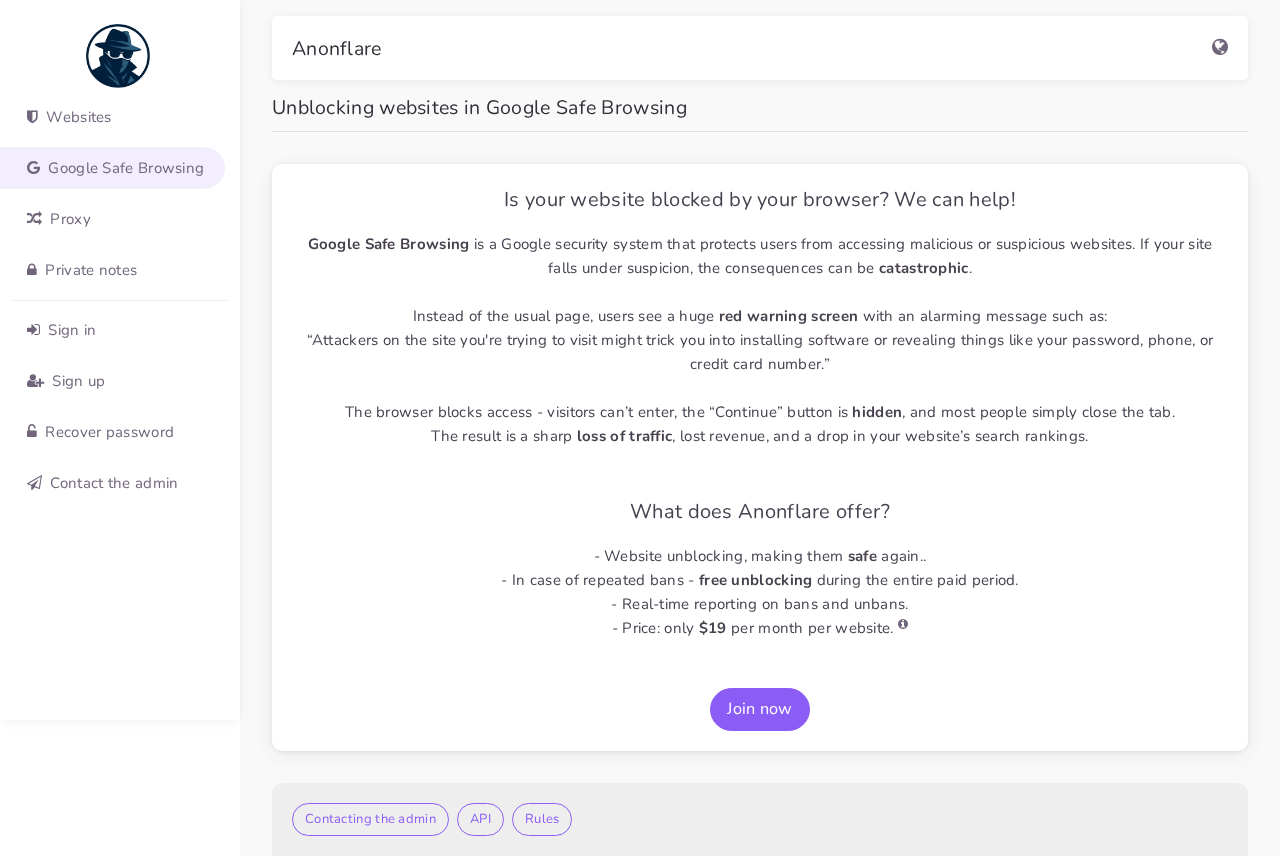The width and height of the screenshot is (1280, 856).
Task: Click the Anonflare detective logo
Action: tap(118, 56)
